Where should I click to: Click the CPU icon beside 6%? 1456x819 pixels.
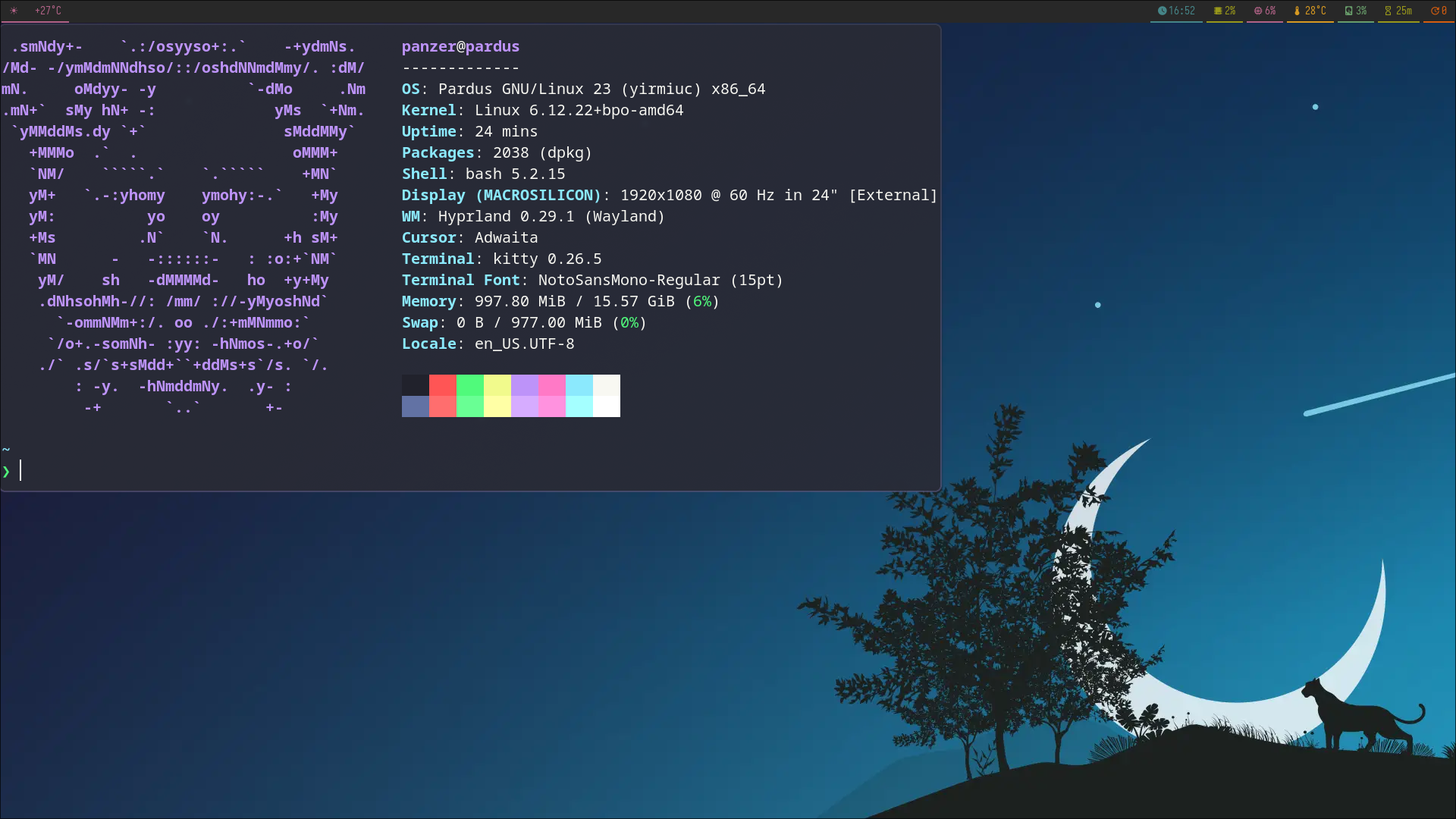(x=1258, y=11)
